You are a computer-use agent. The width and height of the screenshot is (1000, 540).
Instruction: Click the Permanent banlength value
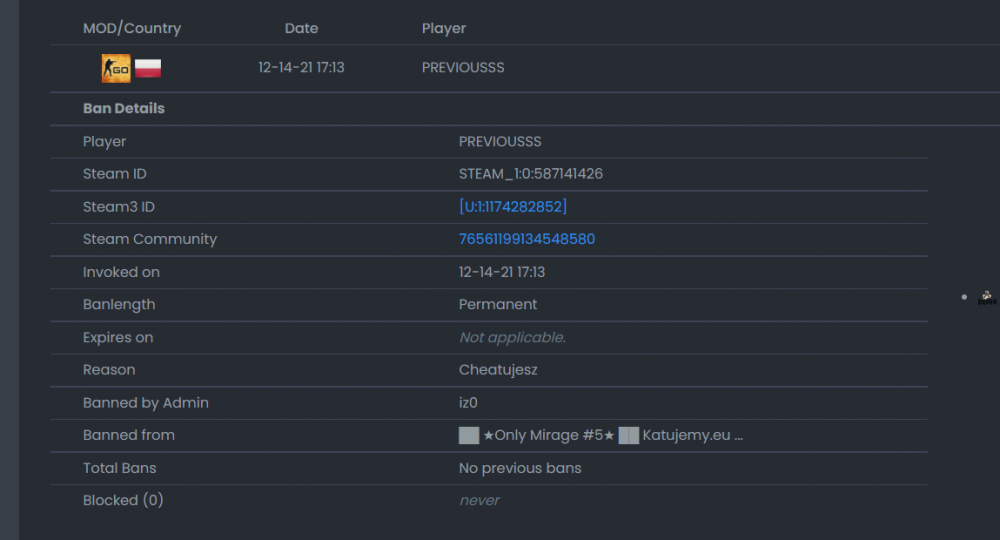click(x=498, y=305)
